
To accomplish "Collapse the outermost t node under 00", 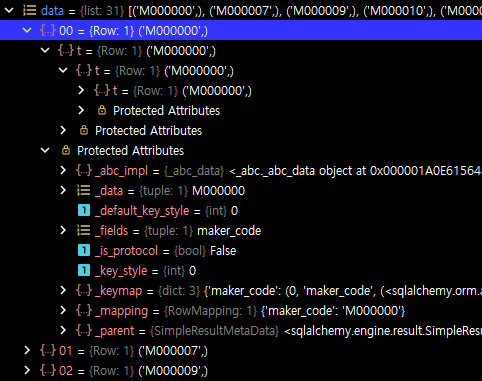I will (45, 50).
